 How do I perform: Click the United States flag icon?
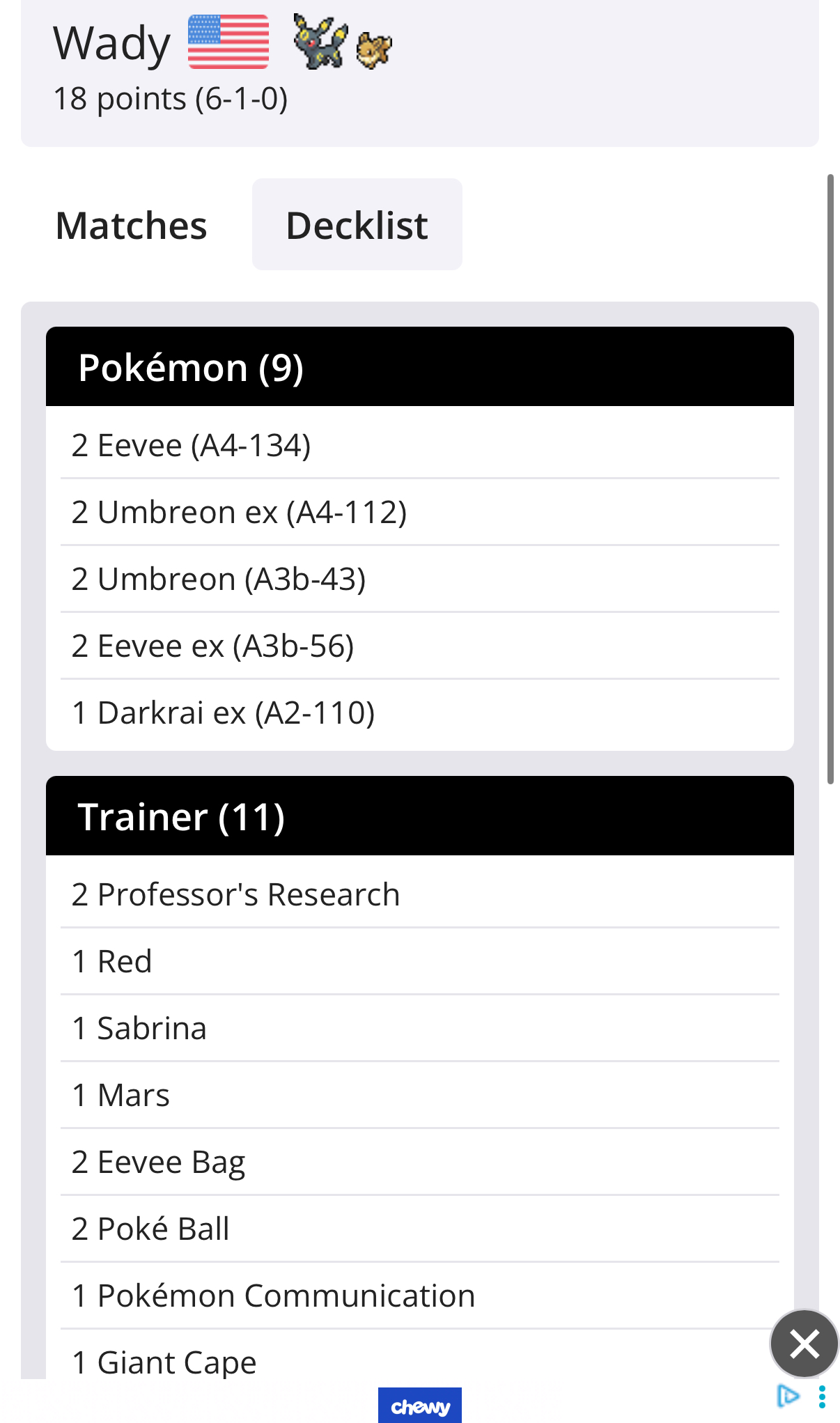click(228, 42)
